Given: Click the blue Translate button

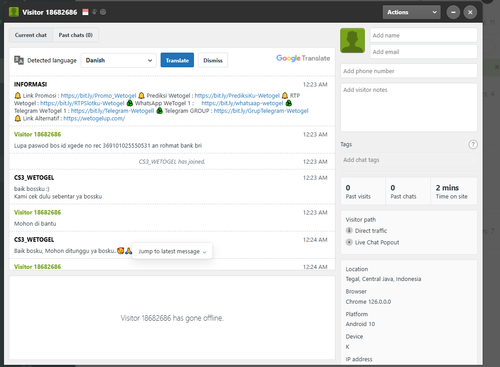Looking at the screenshot, I should click(177, 60).
